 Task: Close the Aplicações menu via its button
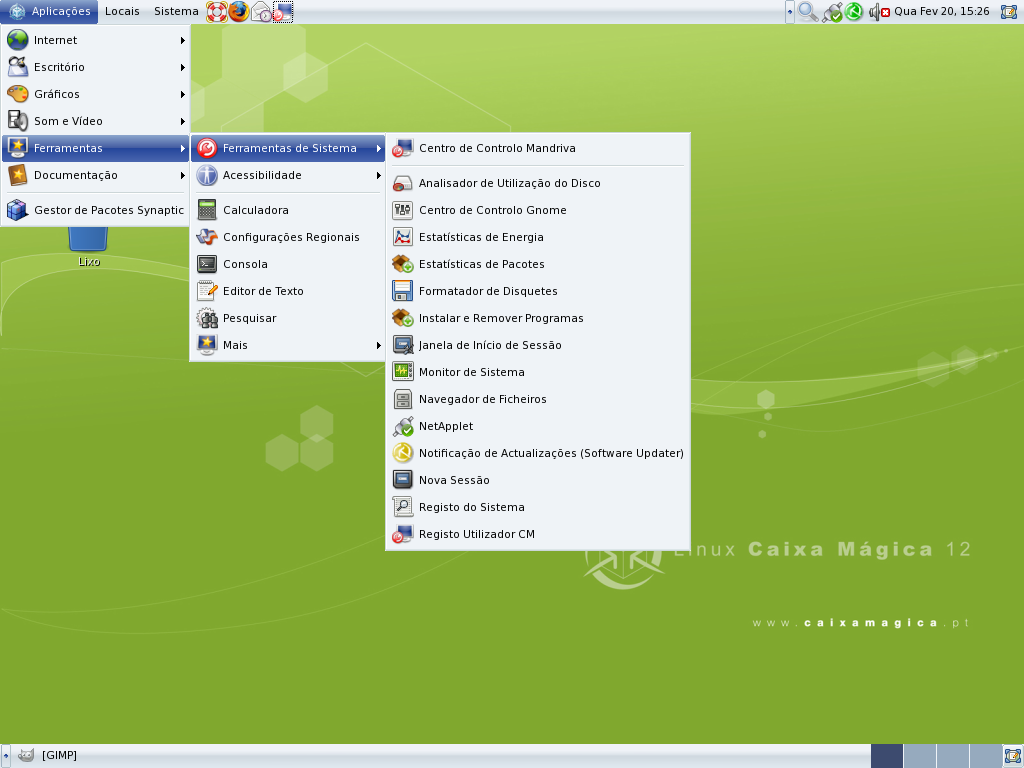(x=50, y=12)
